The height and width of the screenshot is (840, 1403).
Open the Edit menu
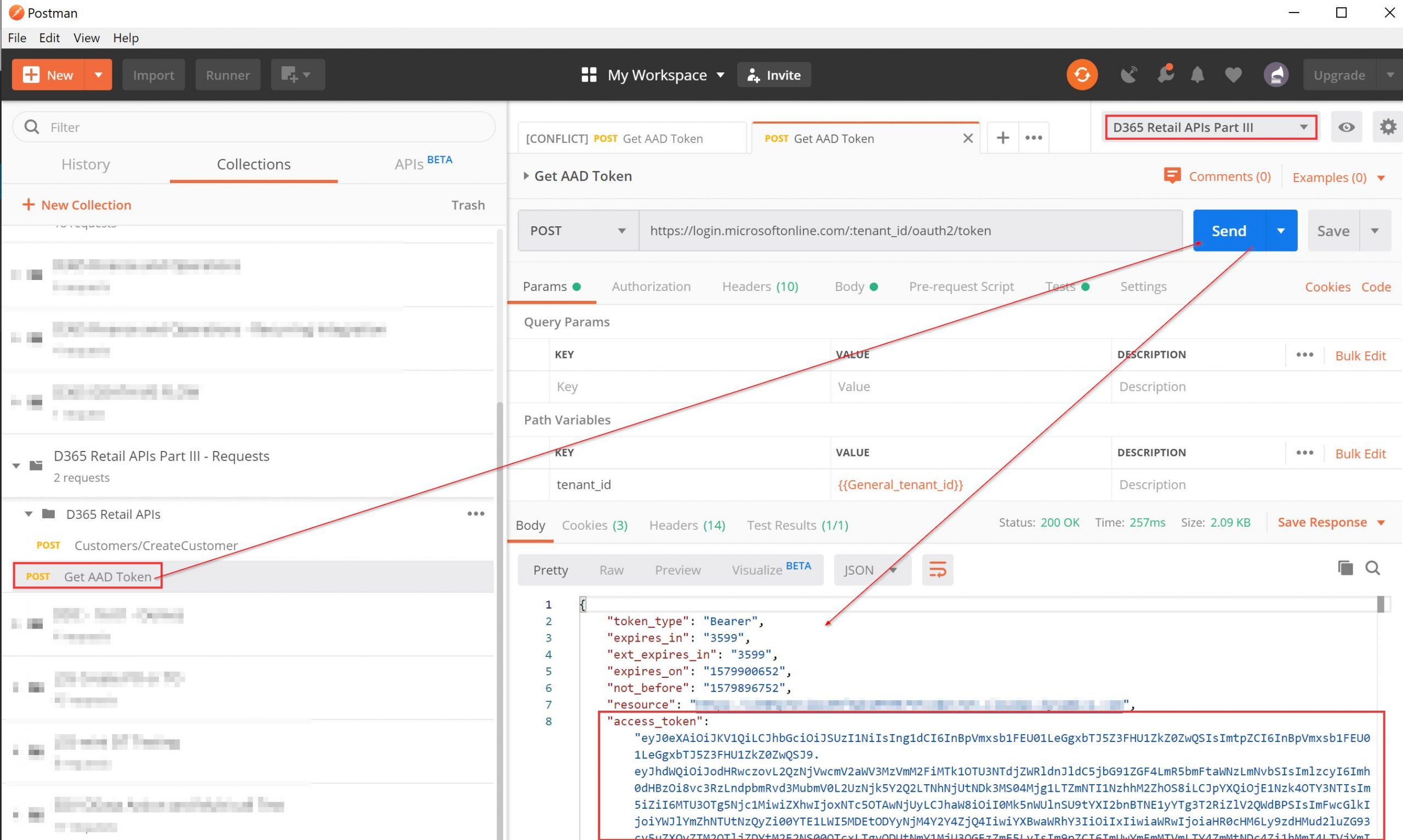[49, 37]
